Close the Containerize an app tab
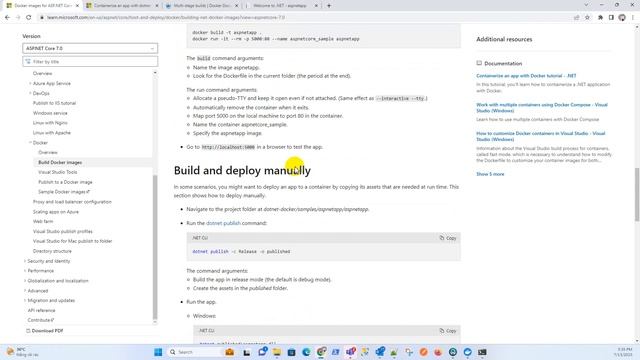 point(157,6)
